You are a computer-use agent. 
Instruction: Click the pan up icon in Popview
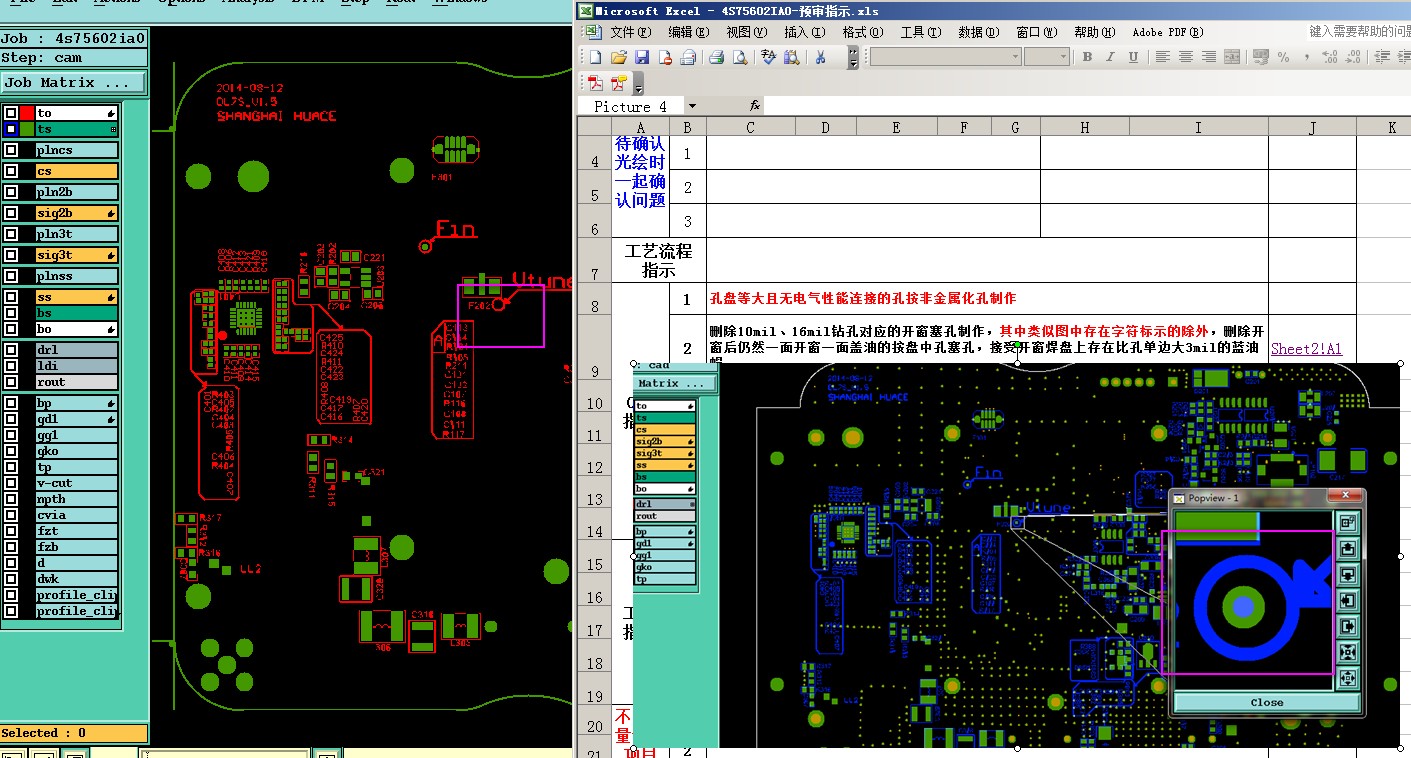point(1347,548)
